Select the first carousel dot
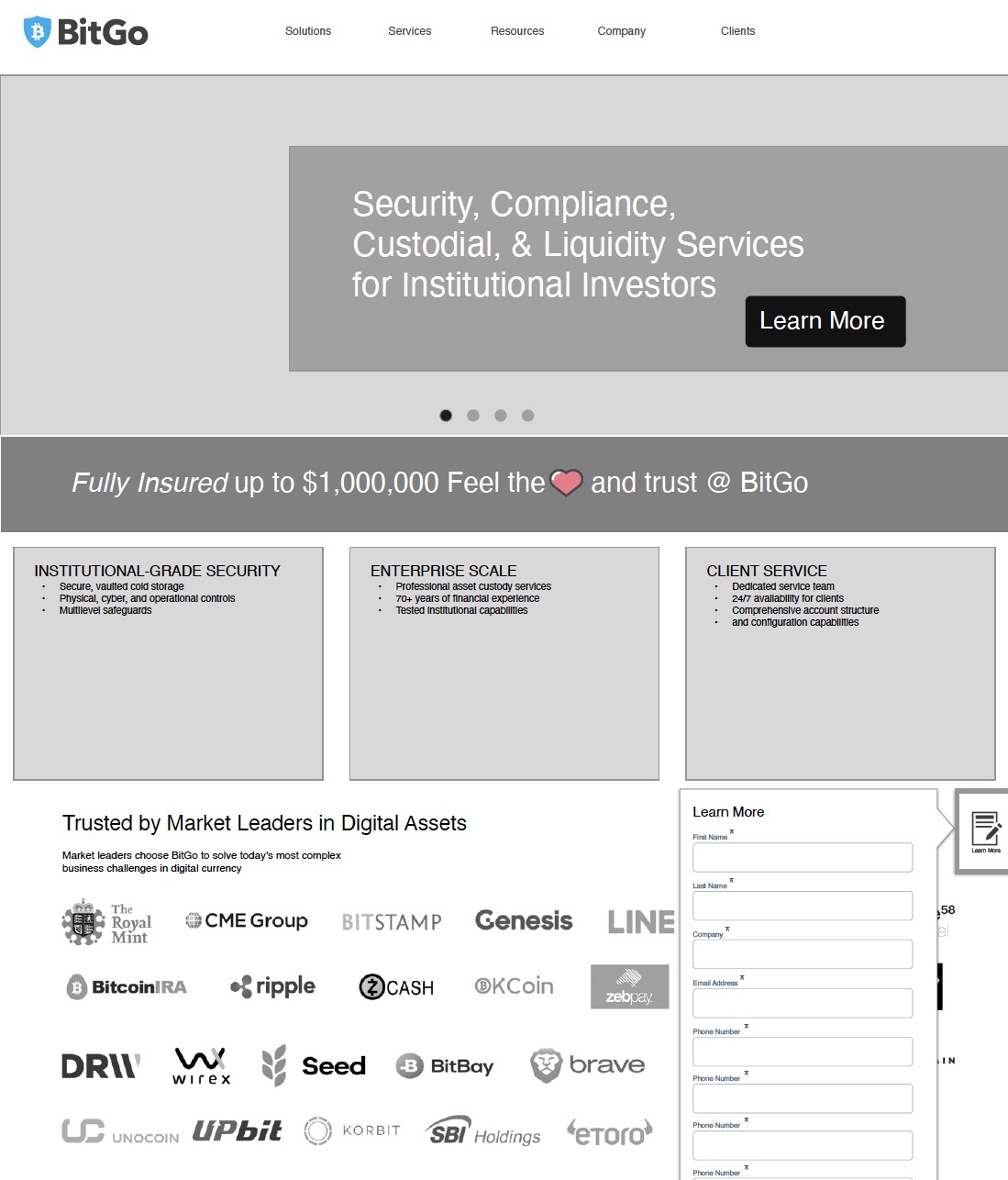The height and width of the screenshot is (1180, 1008). [446, 416]
